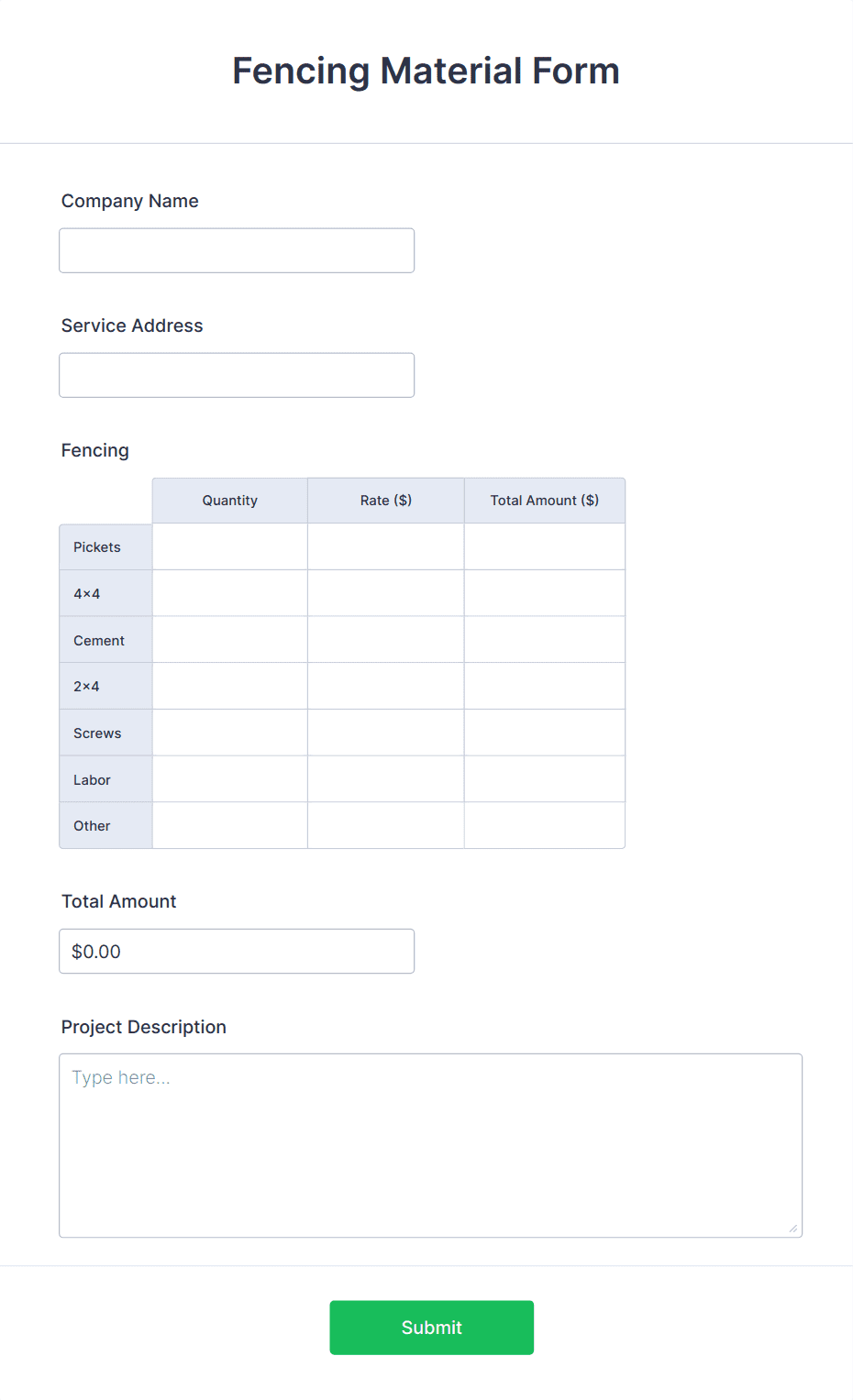Enter Quantity for the 4×4 row

click(x=229, y=592)
